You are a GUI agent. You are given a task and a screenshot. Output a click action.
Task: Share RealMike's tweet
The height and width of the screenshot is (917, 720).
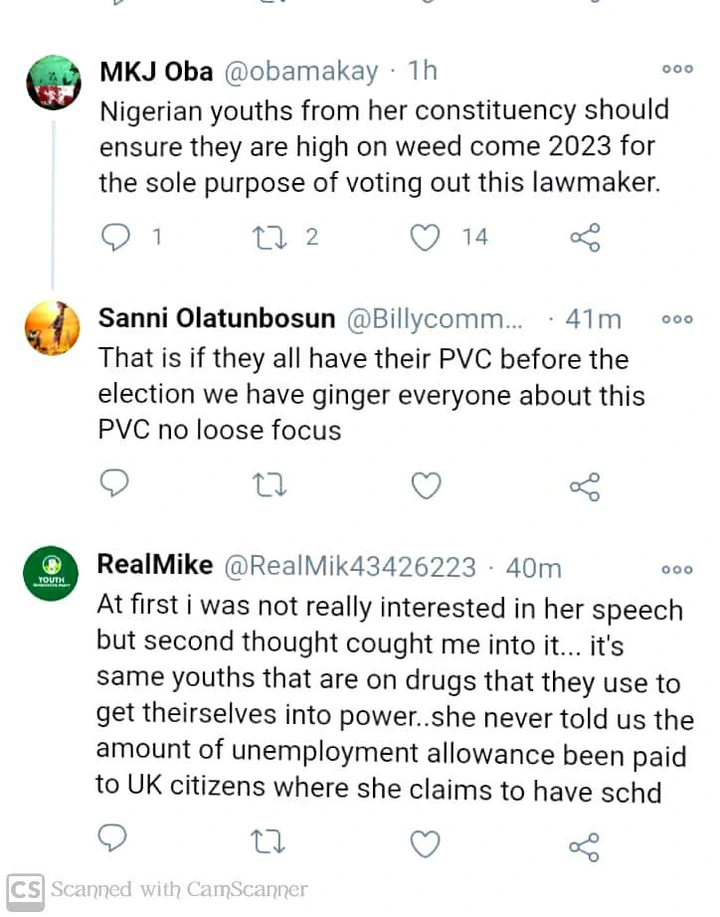[x=584, y=845]
